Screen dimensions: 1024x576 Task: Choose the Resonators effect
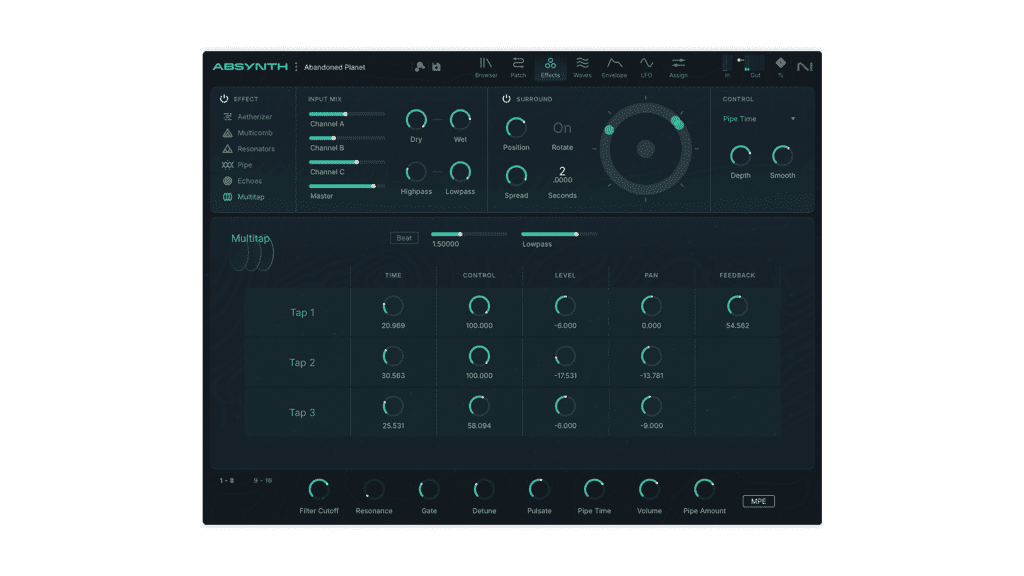[255, 149]
